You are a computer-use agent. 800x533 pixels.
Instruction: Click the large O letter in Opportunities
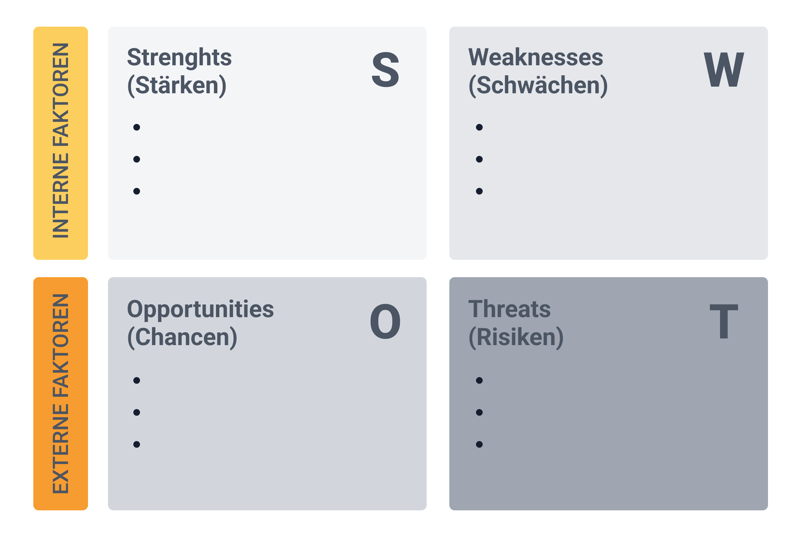pos(385,322)
